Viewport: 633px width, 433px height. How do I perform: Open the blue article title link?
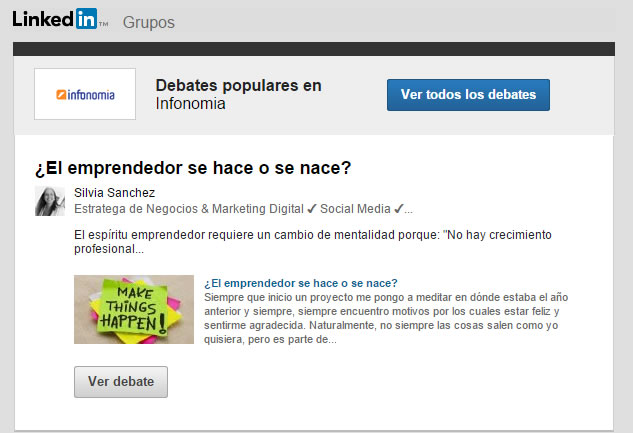click(301, 283)
